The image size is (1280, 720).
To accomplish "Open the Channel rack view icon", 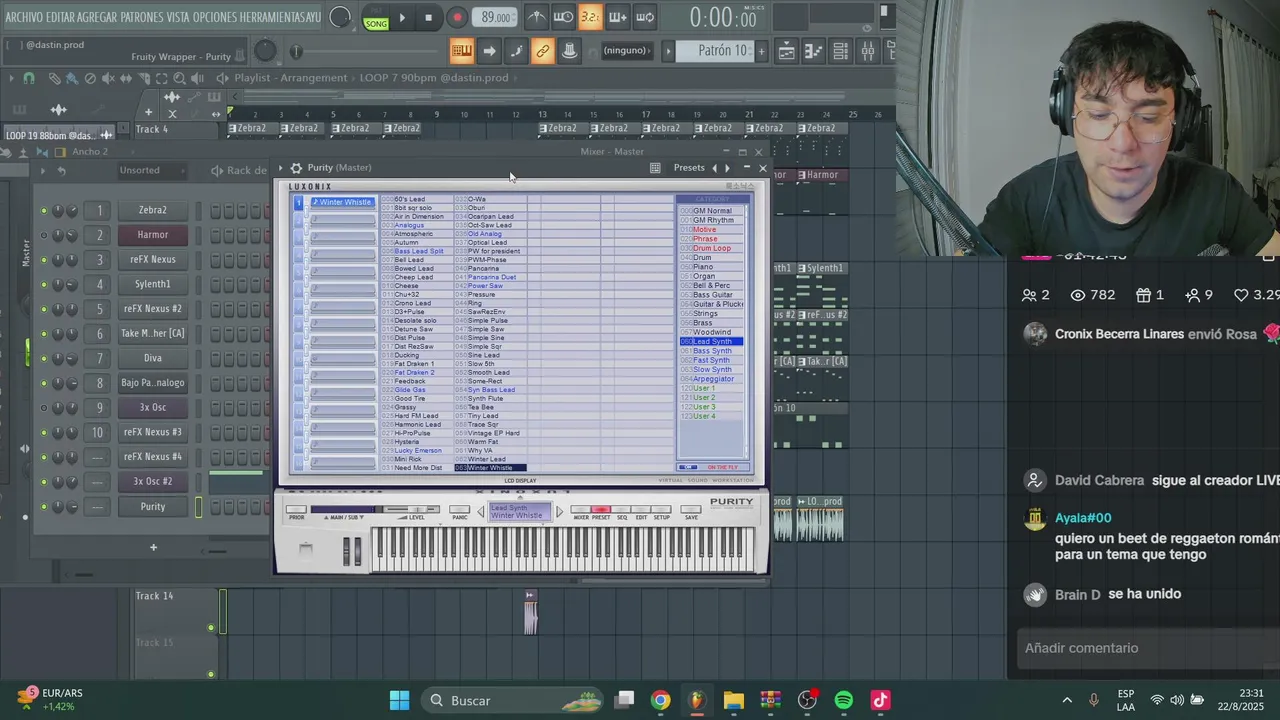I will point(841,51).
